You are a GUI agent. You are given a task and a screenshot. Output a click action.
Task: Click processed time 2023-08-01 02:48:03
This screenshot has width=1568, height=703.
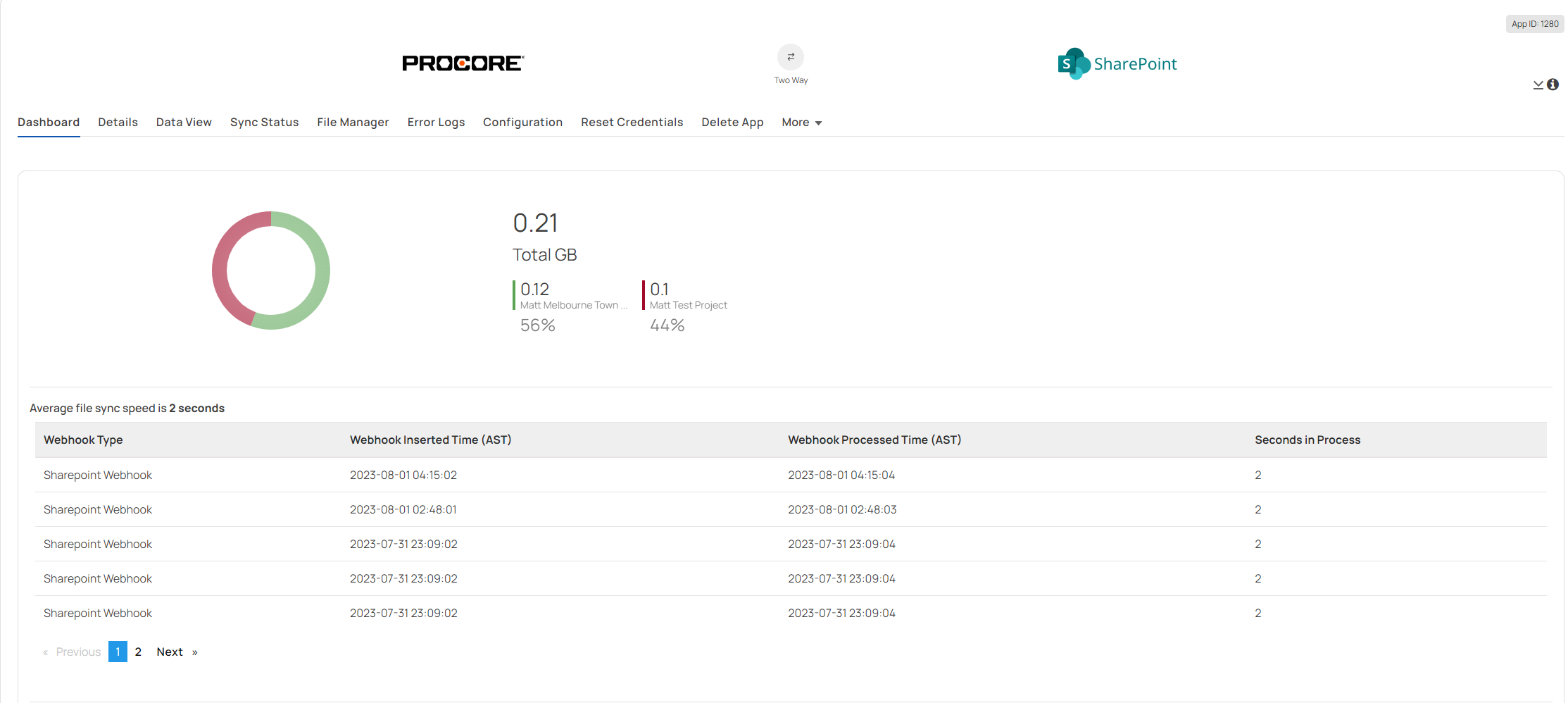tap(842, 510)
